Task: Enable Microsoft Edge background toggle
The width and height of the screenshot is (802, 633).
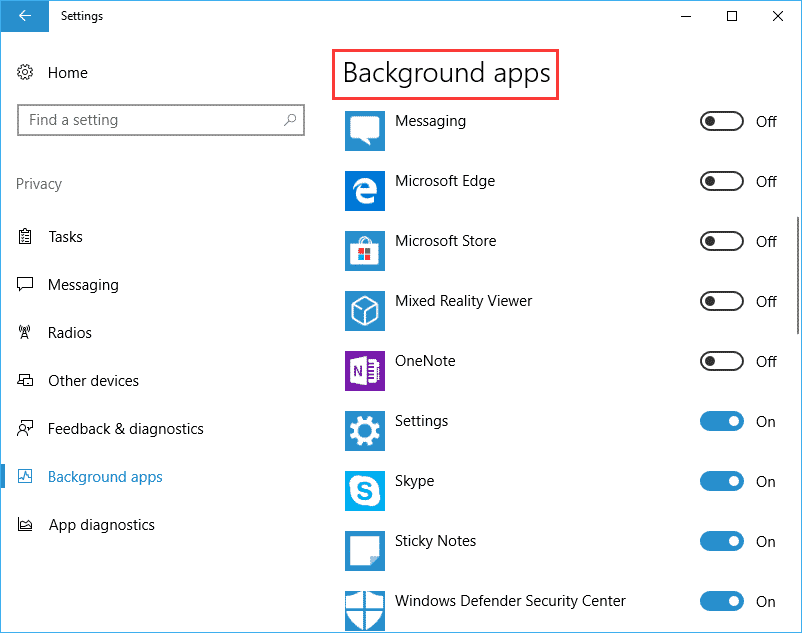Action: (x=722, y=181)
